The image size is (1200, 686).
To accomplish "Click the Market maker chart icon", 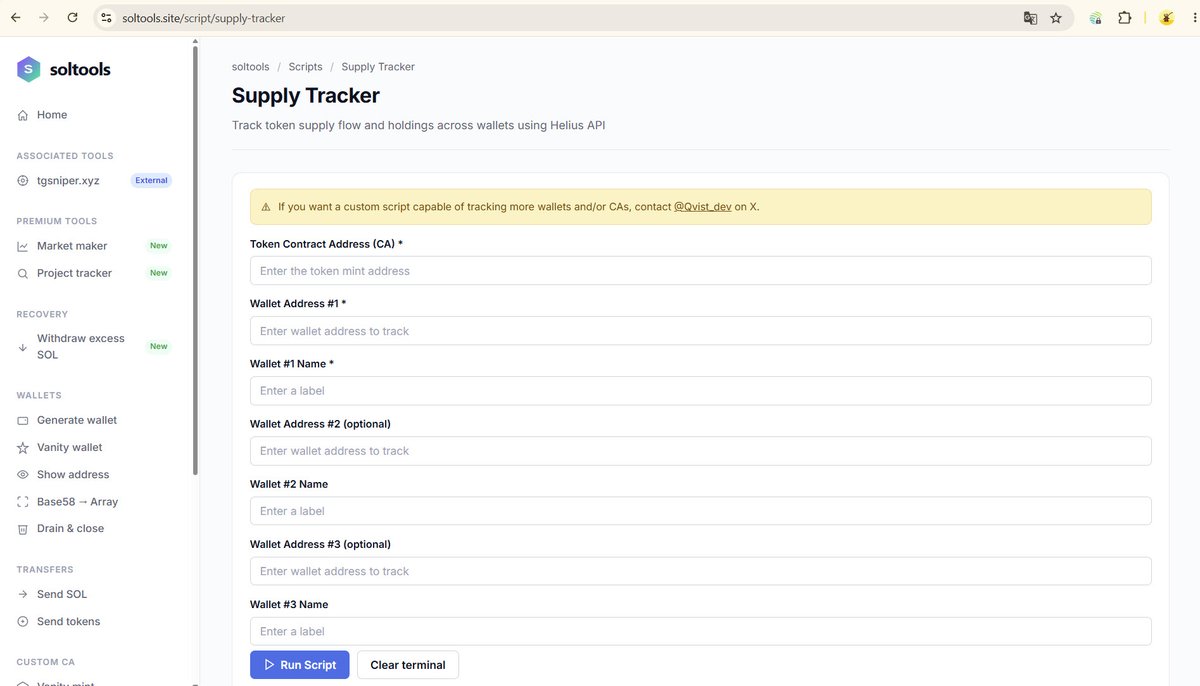I will (x=23, y=246).
